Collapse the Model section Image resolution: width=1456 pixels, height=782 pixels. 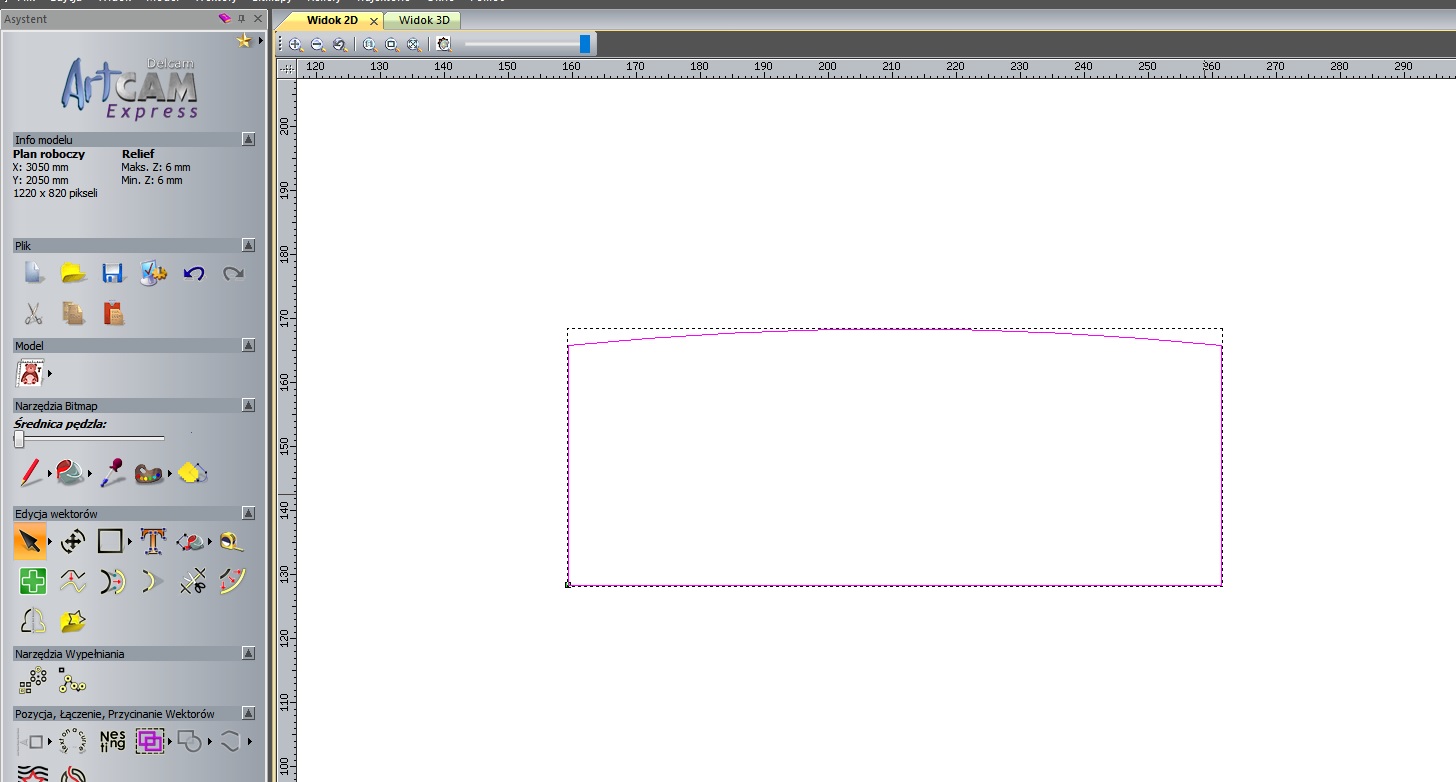pos(248,345)
